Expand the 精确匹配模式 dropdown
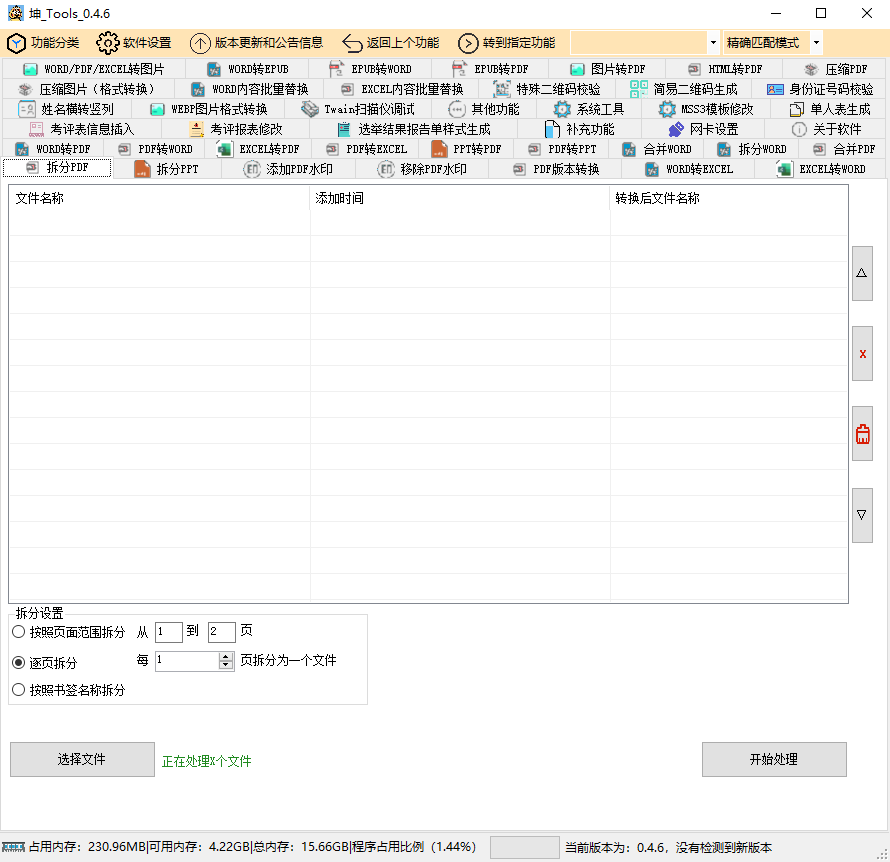This screenshot has width=890, height=862. click(816, 43)
